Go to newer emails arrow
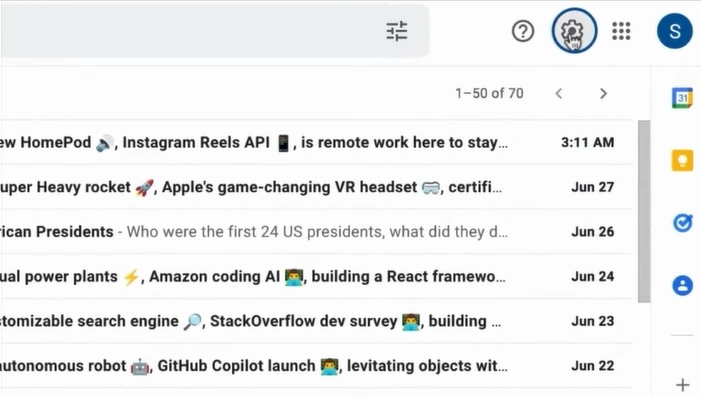 559,93
